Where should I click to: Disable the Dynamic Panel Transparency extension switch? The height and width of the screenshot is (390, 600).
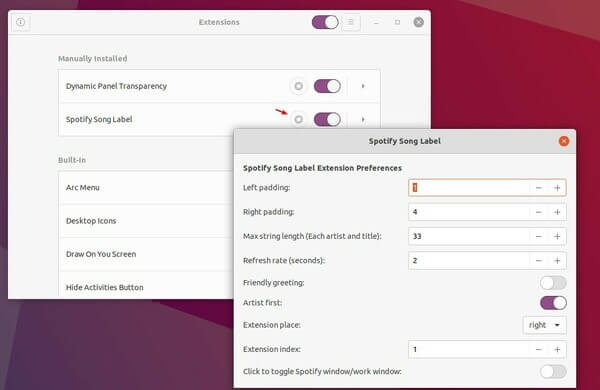pos(327,86)
